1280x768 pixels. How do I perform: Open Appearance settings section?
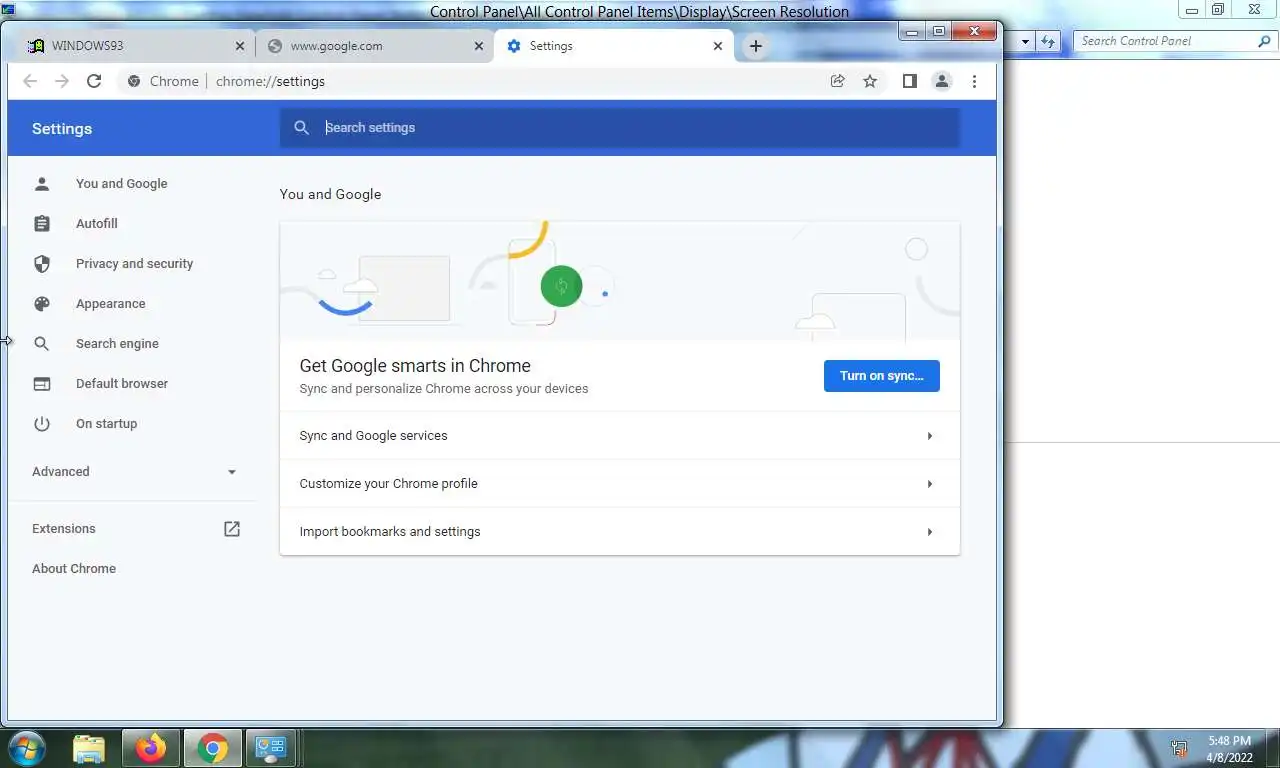tap(110, 304)
